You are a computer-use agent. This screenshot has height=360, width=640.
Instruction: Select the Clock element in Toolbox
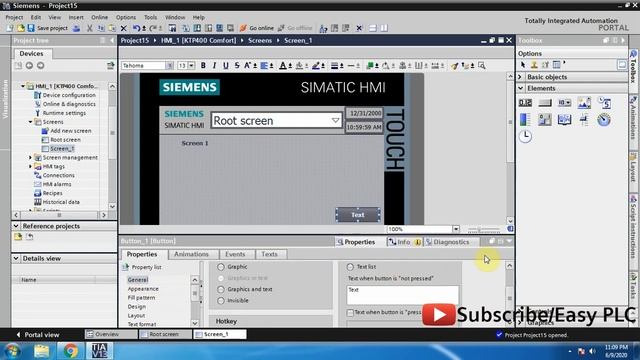525,136
